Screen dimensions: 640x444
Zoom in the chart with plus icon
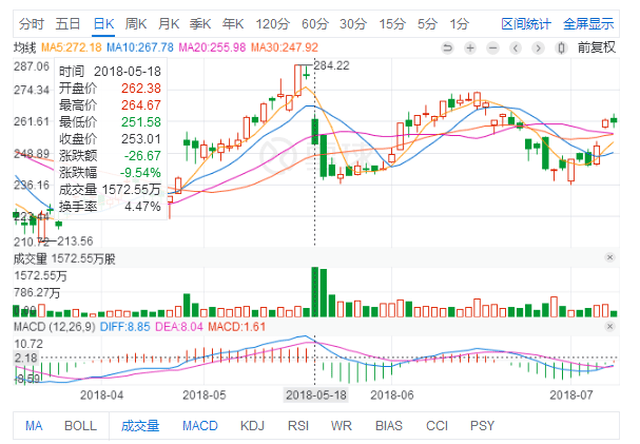click(x=470, y=48)
